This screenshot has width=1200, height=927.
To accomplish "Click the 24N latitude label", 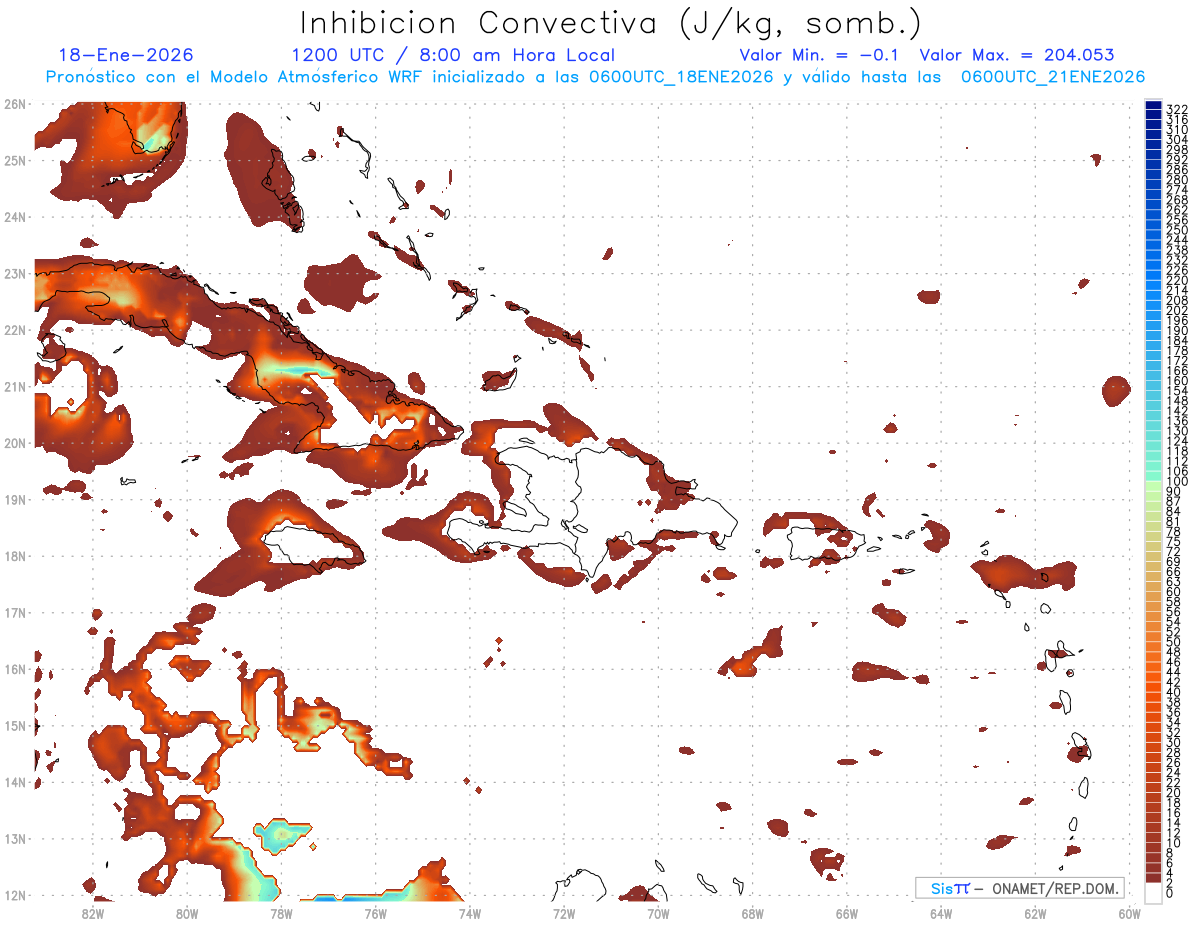I will pyautogui.click(x=15, y=217).
